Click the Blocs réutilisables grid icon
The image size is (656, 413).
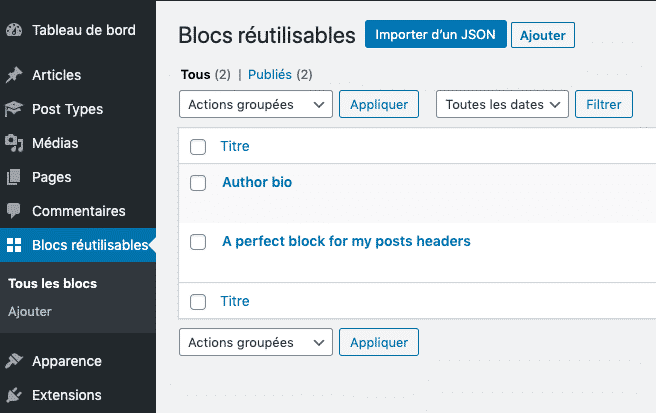[x=14, y=245]
